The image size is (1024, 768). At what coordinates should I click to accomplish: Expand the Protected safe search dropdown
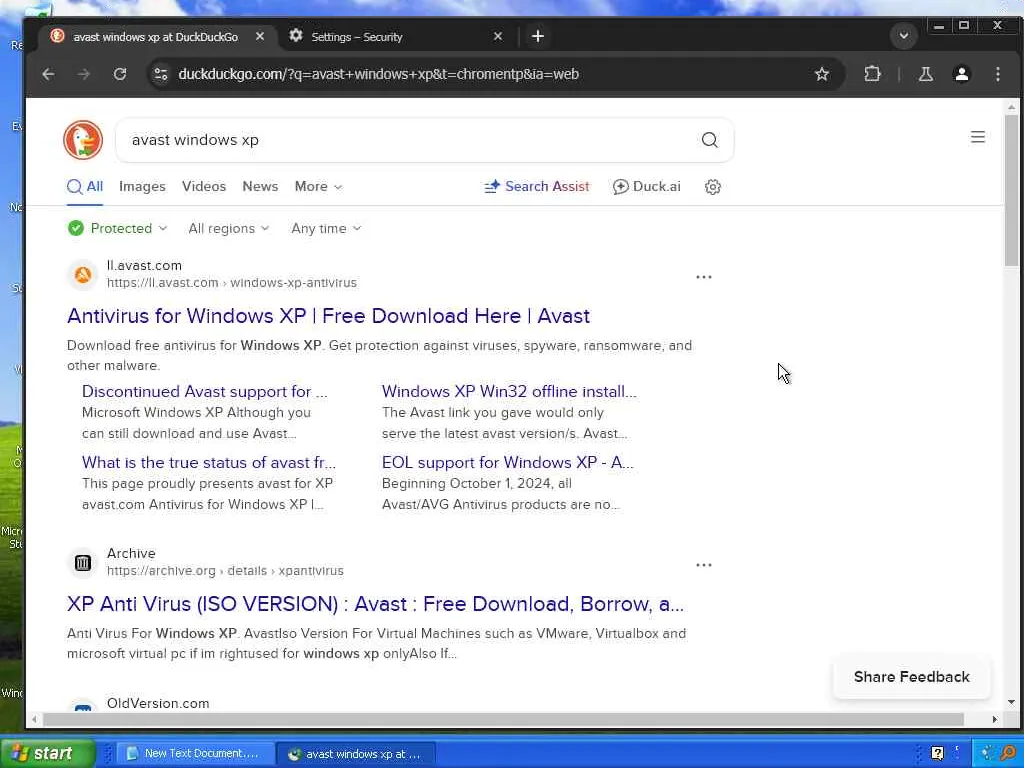click(x=118, y=229)
